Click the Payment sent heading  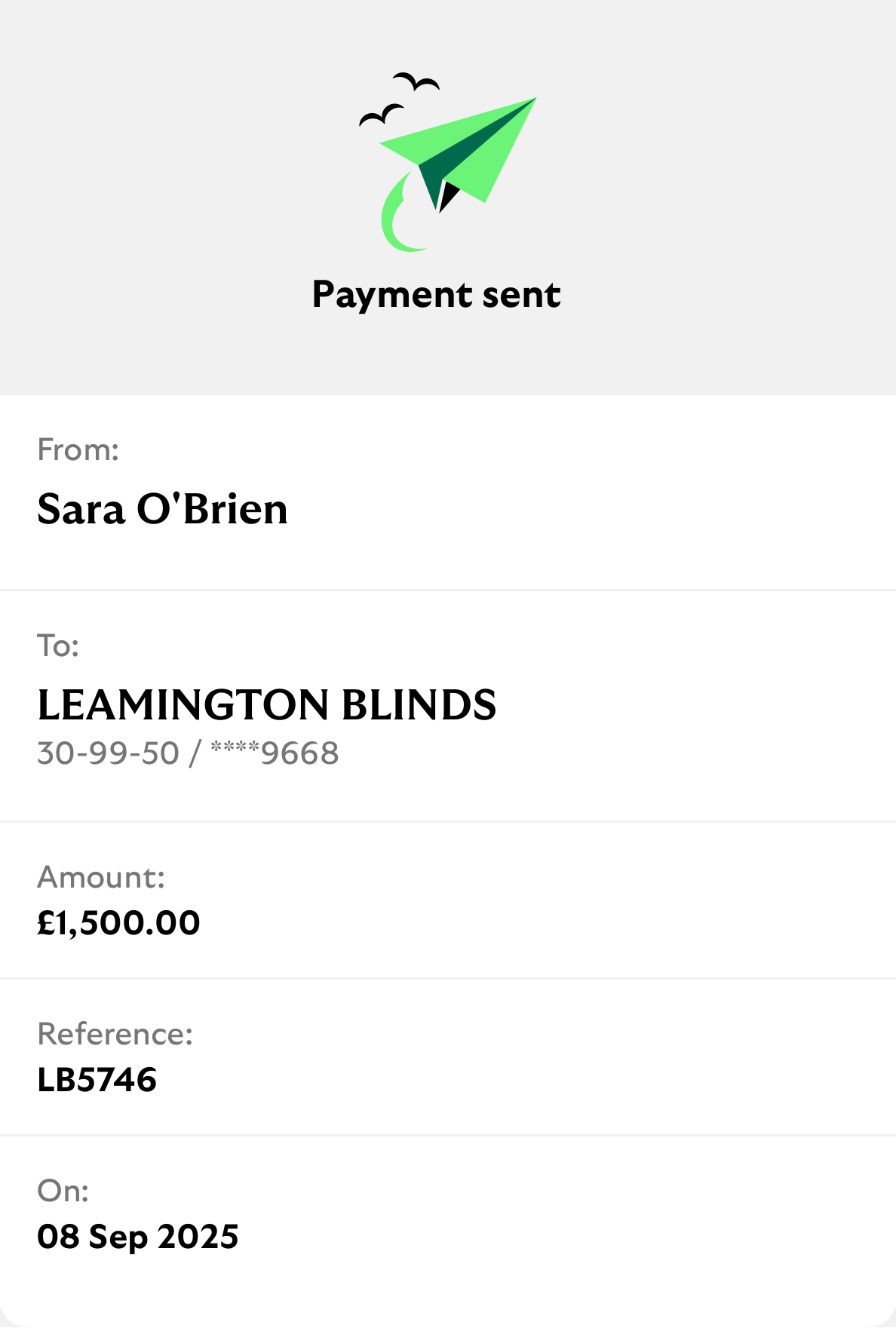click(x=436, y=294)
